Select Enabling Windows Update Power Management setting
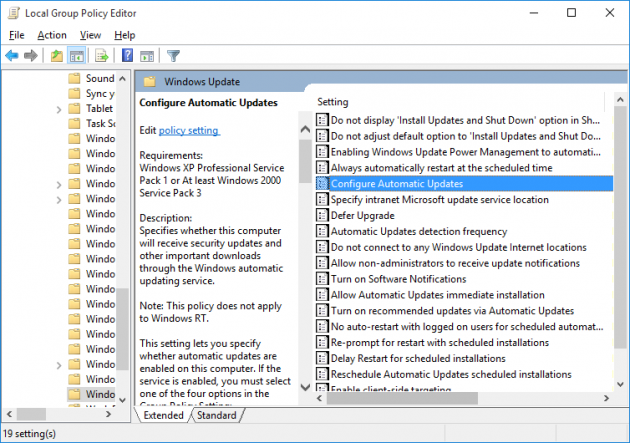The height and width of the screenshot is (443, 630). (464, 152)
